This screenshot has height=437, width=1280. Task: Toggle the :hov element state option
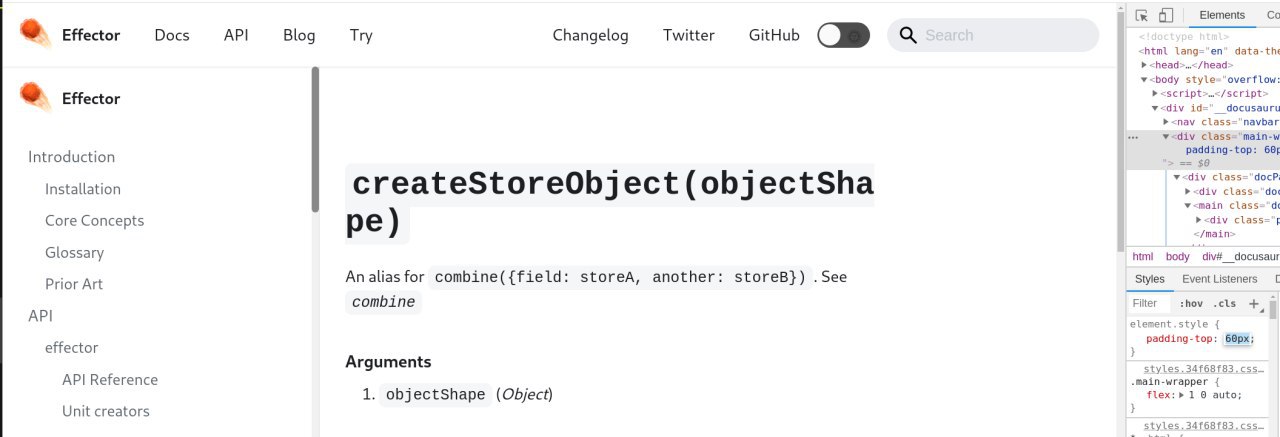pyautogui.click(x=1191, y=303)
